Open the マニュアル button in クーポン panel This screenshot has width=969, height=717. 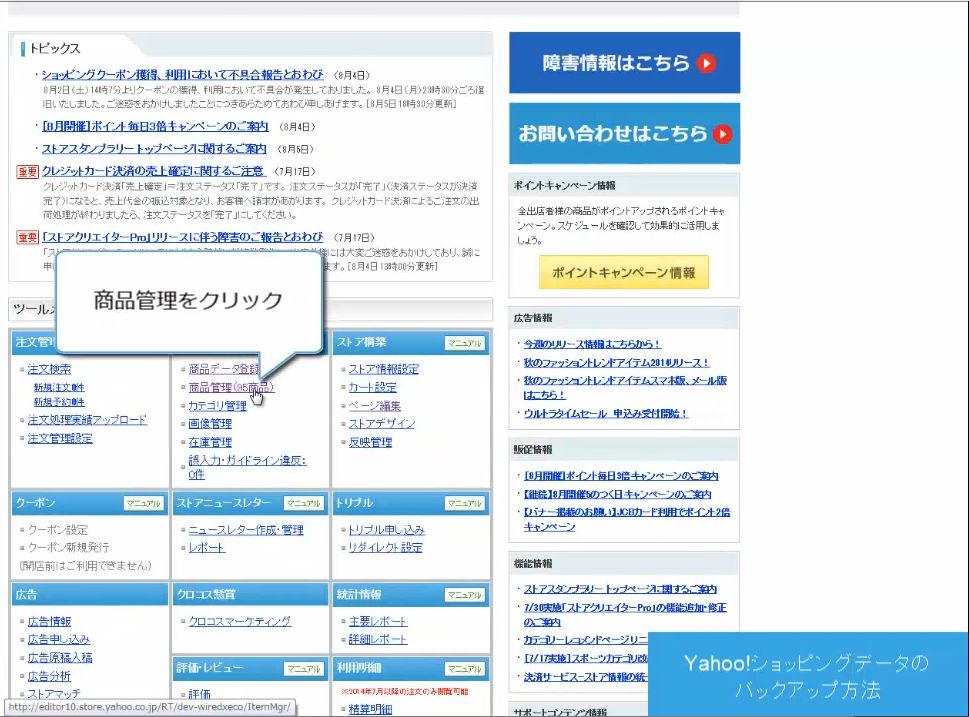(143, 503)
